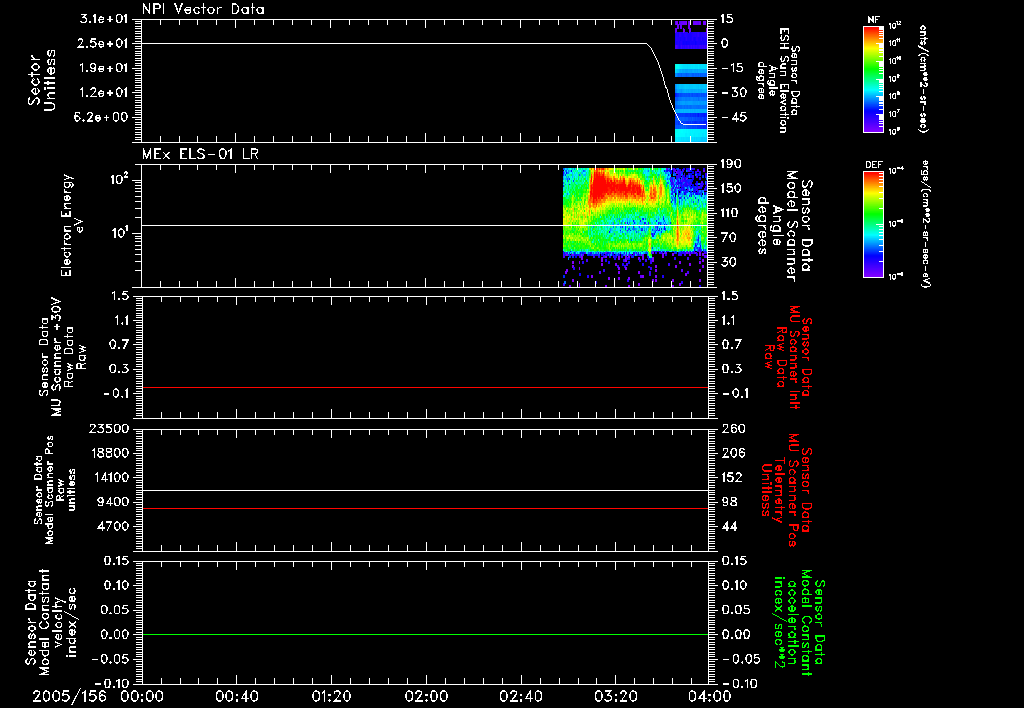Click the "9400" scanner position tick label
Screen dimensions: 1024x708
pyautogui.click(x=113, y=502)
